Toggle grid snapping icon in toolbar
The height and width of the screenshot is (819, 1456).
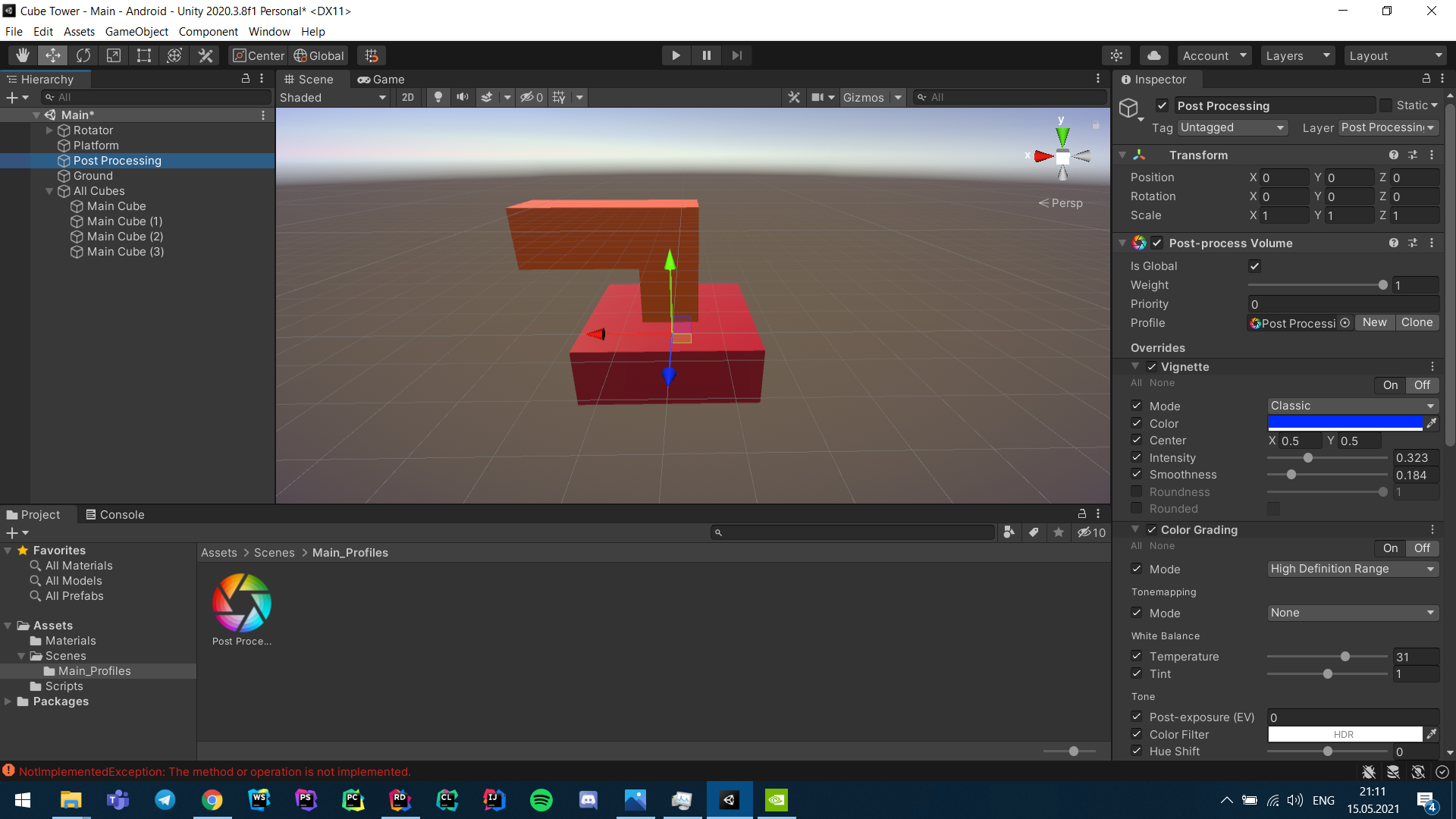[371, 55]
